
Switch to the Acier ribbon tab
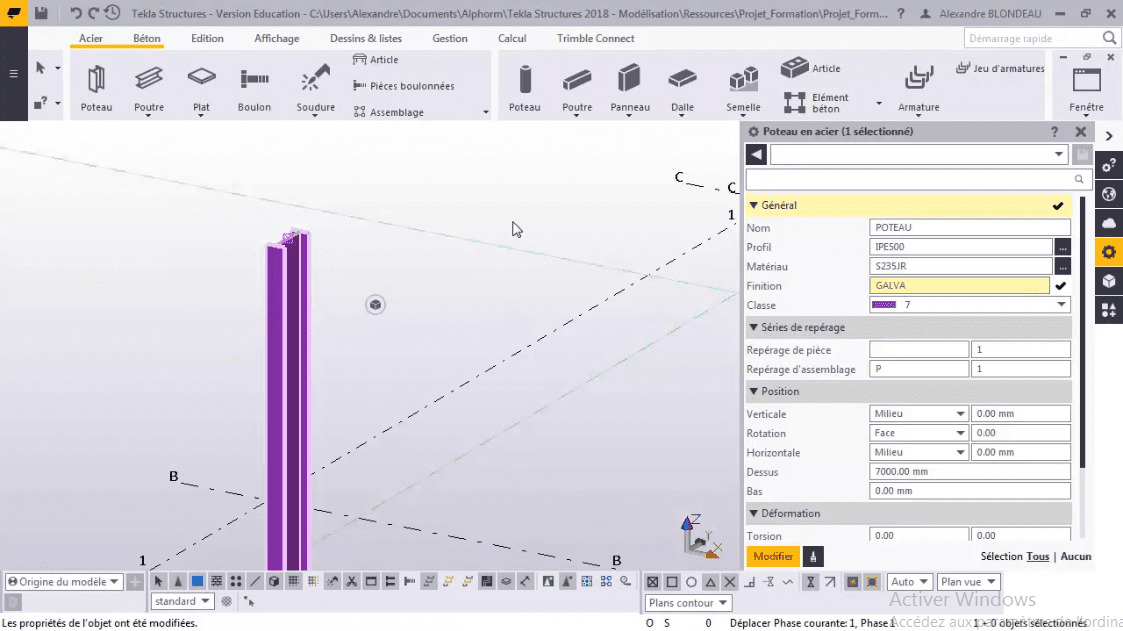pyautogui.click(x=91, y=39)
